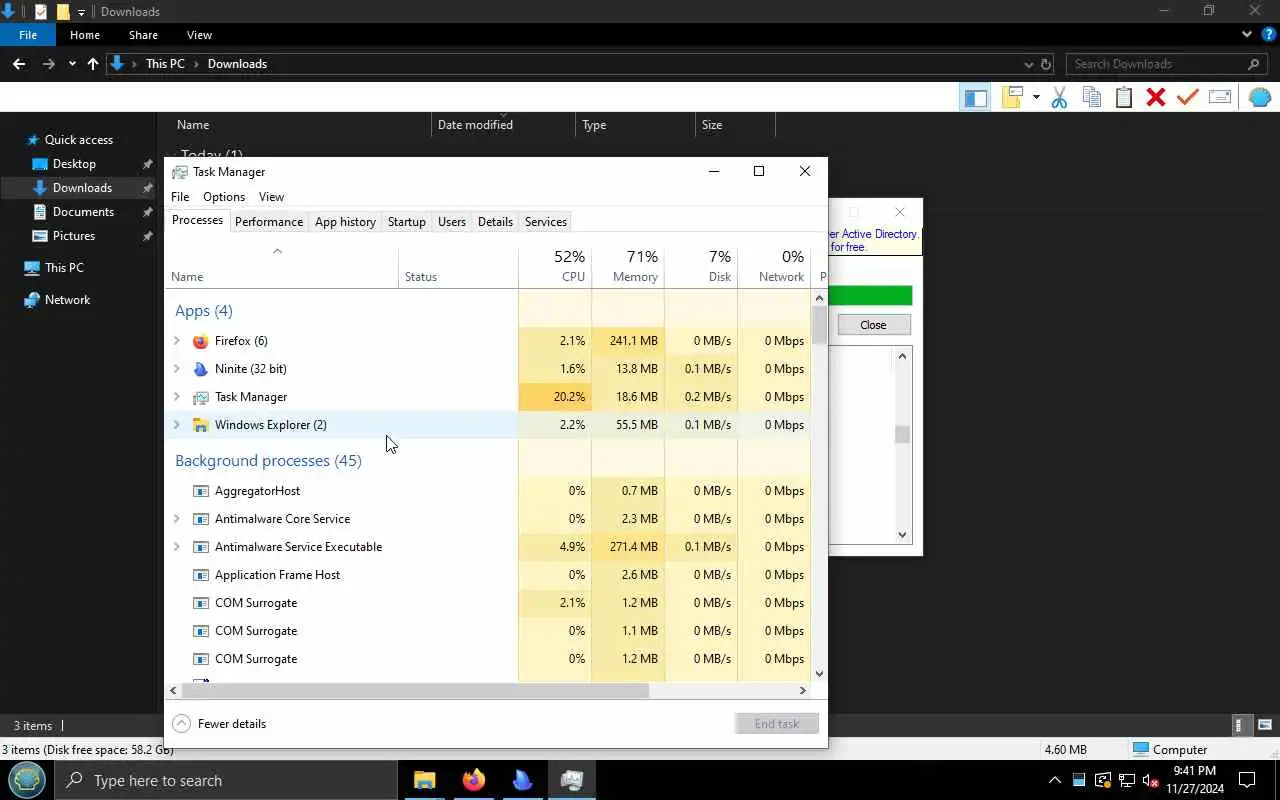The height and width of the screenshot is (800, 1280).
Task: Click the Preview pane icon in Explorer toolbar
Action: click(x=975, y=97)
